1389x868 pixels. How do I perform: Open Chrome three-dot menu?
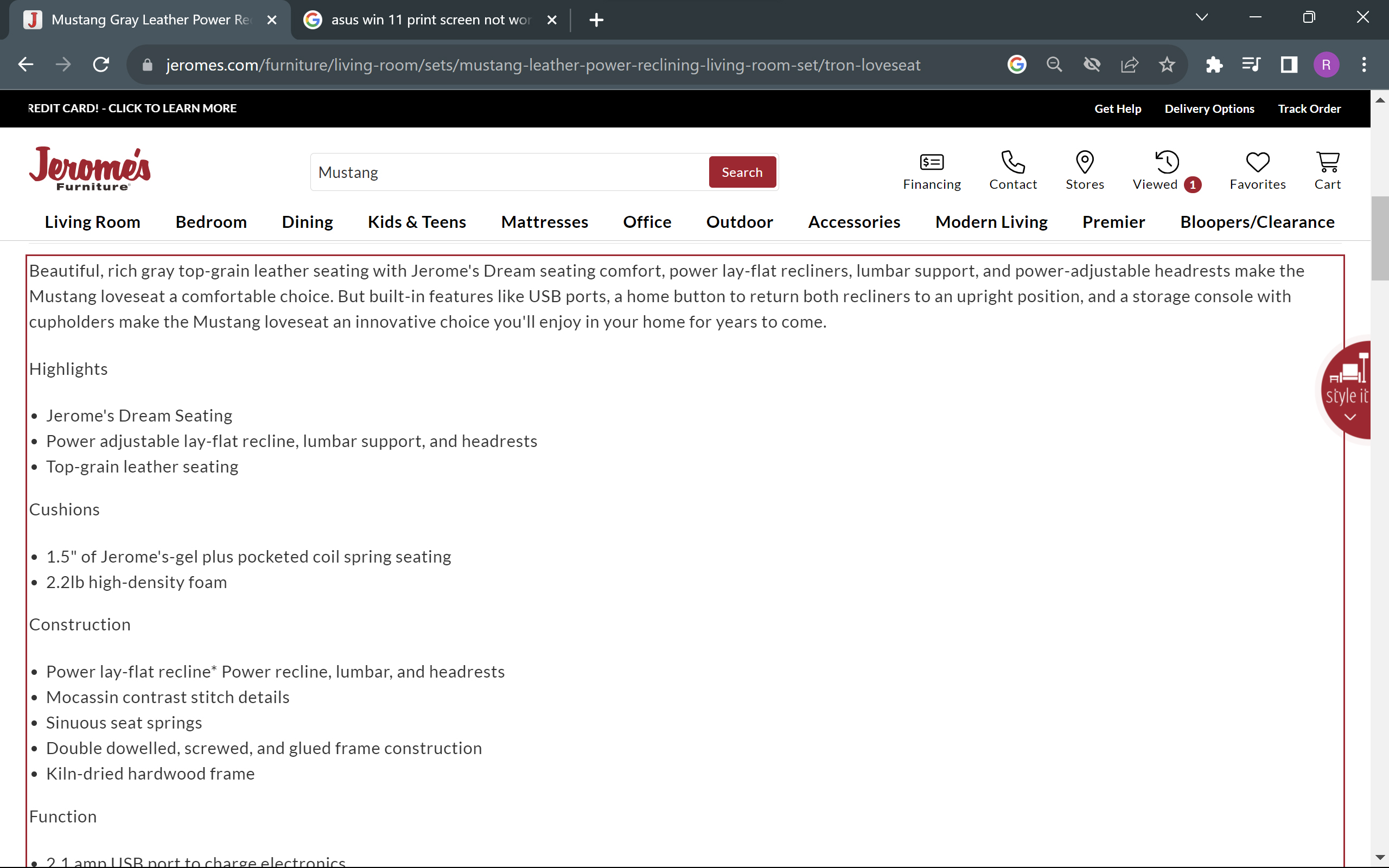[1365, 65]
